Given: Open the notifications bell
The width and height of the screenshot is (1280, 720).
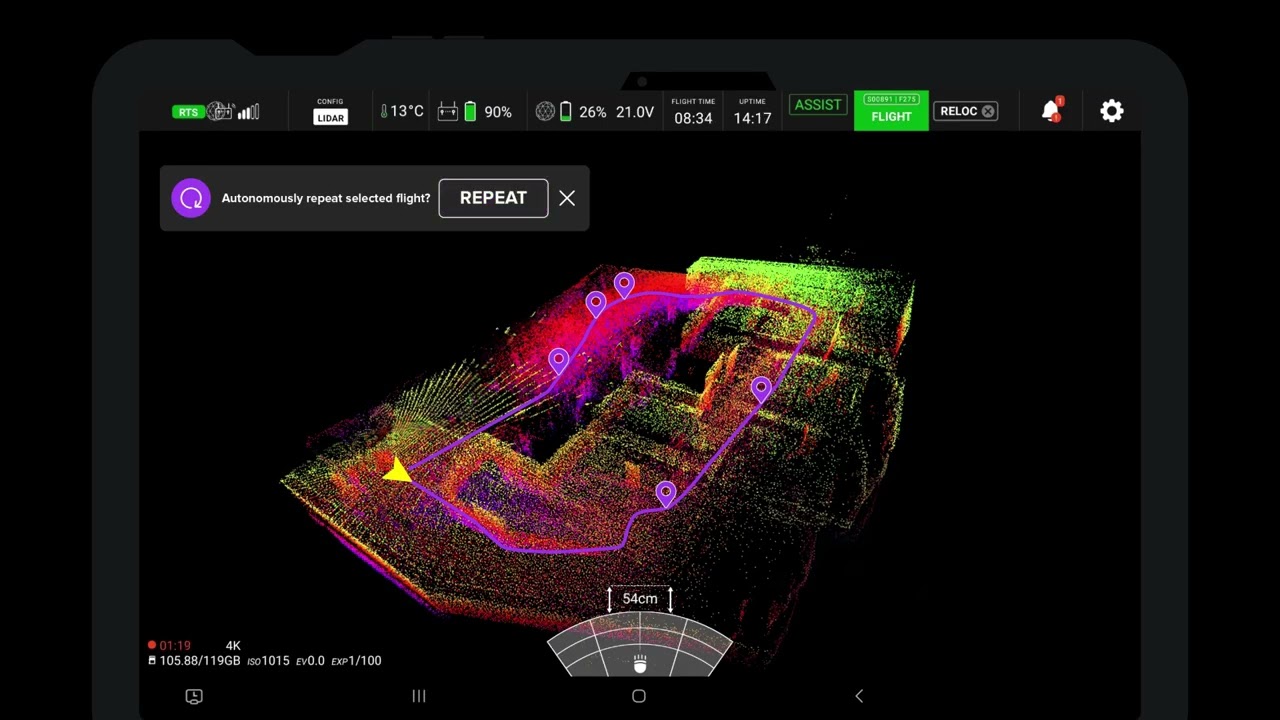Looking at the screenshot, I should (x=1051, y=110).
